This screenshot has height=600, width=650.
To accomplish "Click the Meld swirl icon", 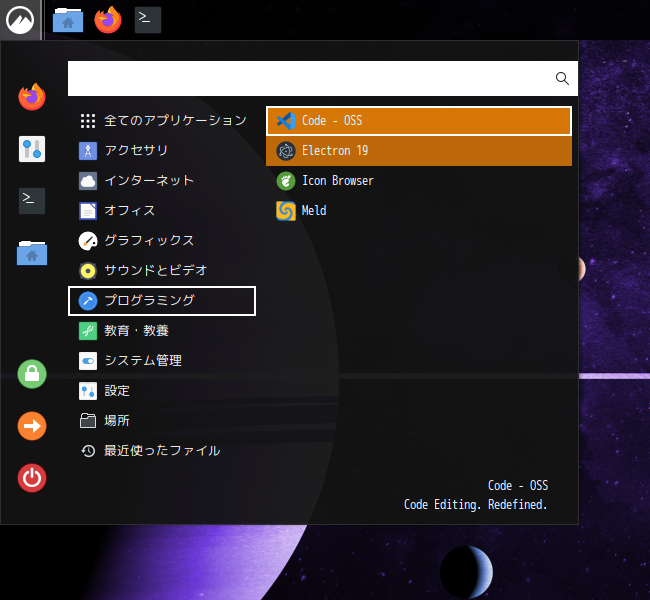I will coord(286,211).
